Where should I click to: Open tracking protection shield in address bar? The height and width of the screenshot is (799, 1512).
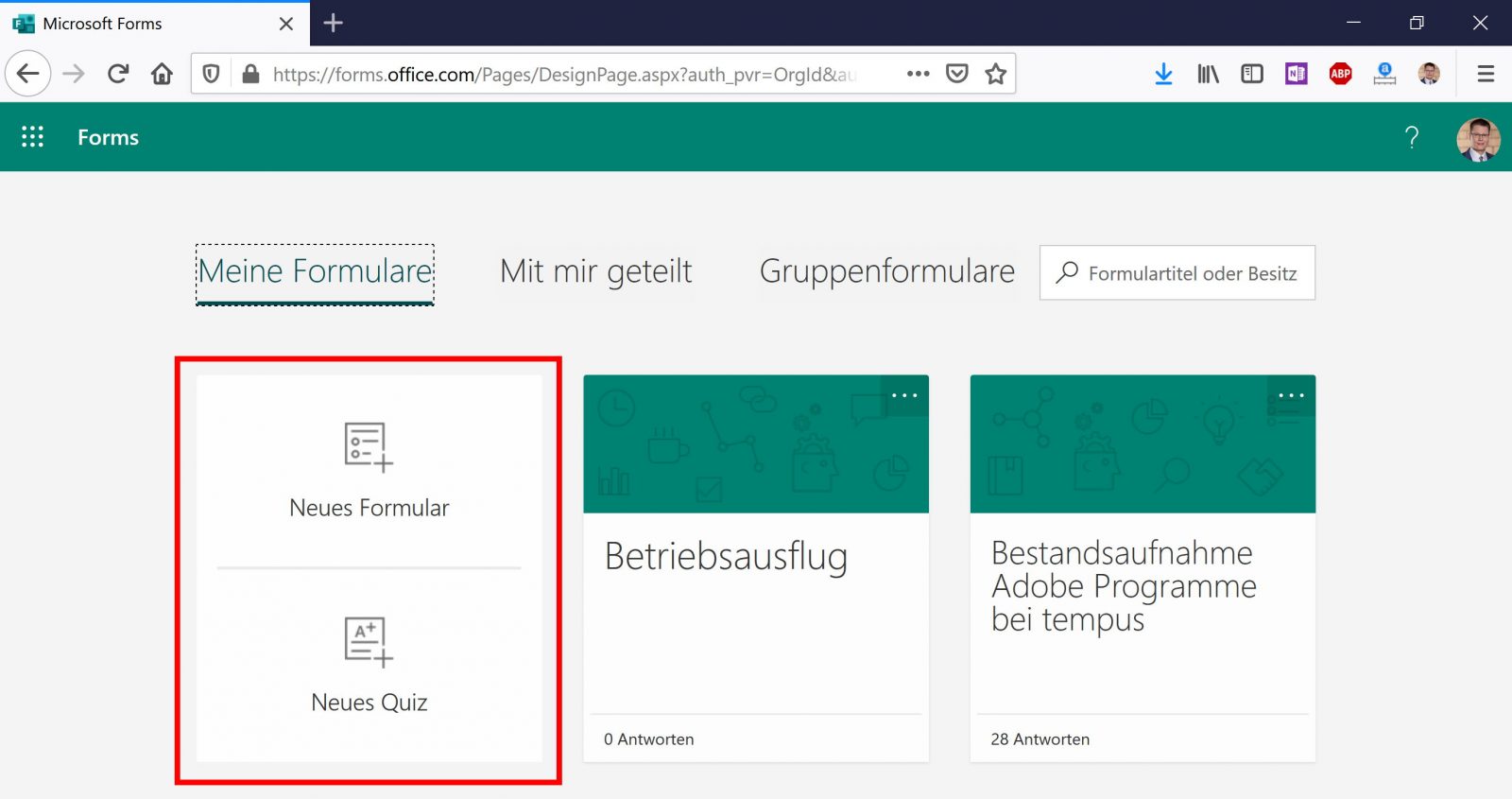[x=212, y=74]
